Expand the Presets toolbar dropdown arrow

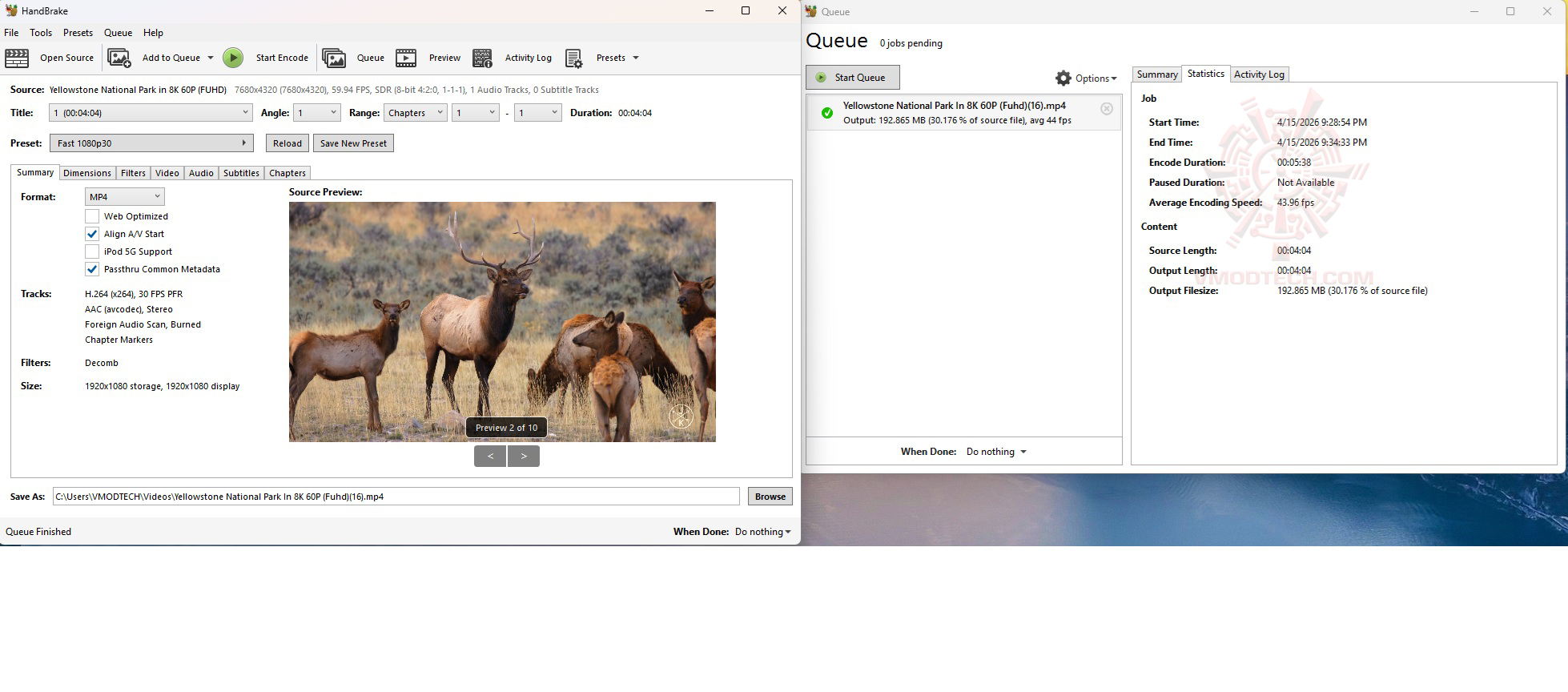636,58
